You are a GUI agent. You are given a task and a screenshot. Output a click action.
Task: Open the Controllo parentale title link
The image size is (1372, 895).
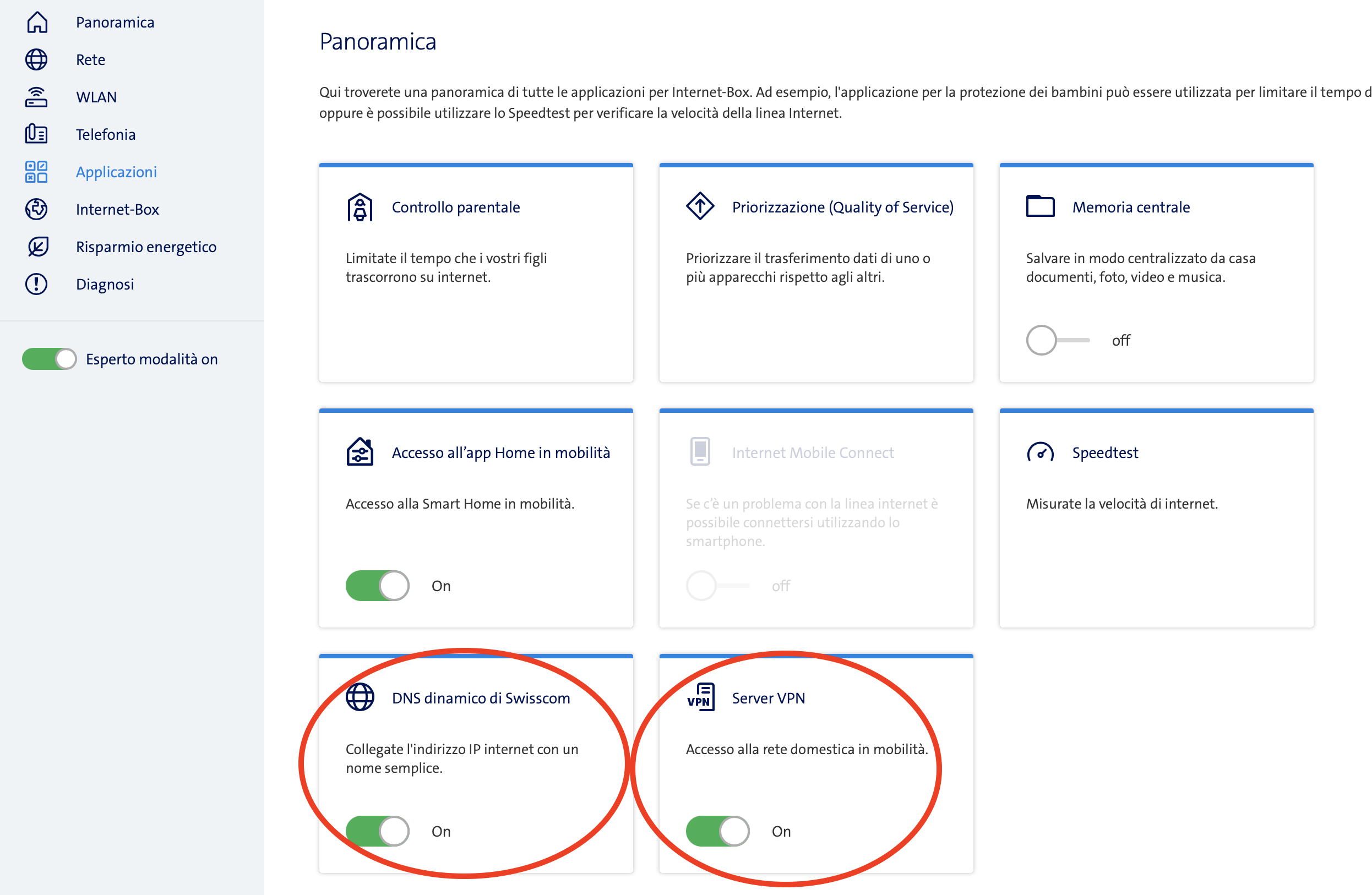tap(455, 208)
